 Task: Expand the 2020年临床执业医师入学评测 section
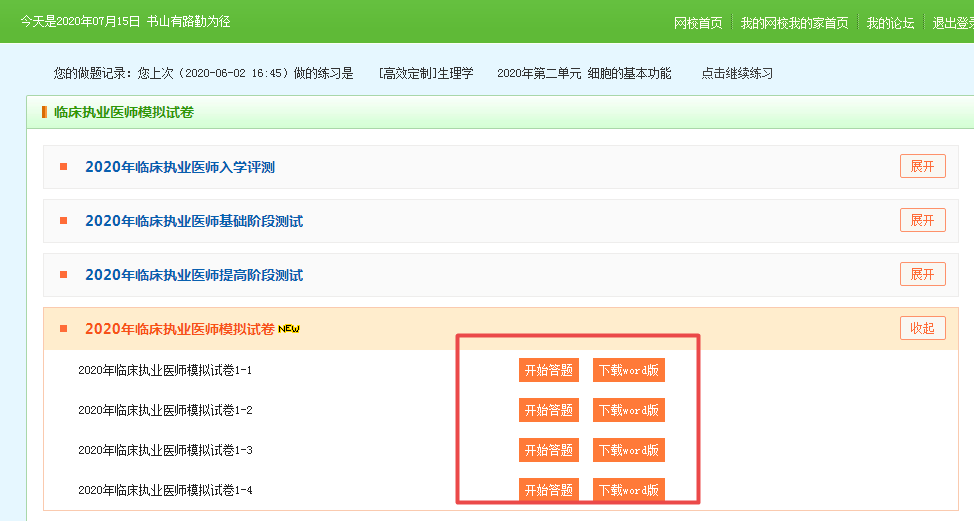pyautogui.click(x=922, y=167)
